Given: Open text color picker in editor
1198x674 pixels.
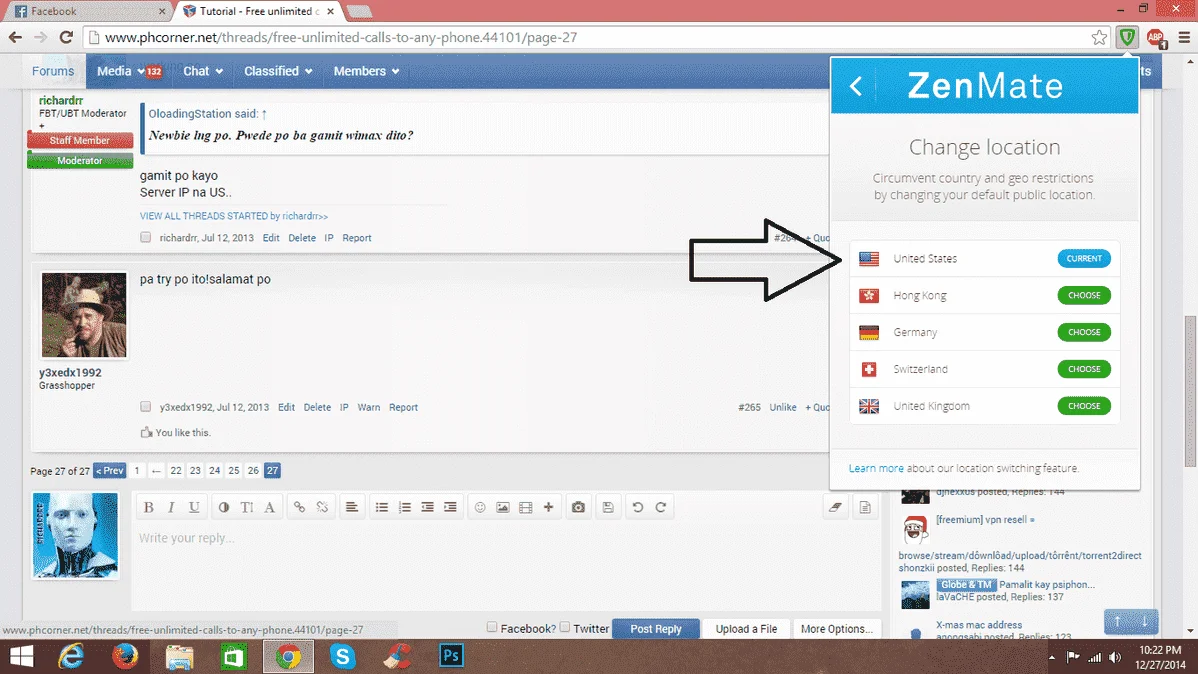Looking at the screenshot, I should 224,507.
